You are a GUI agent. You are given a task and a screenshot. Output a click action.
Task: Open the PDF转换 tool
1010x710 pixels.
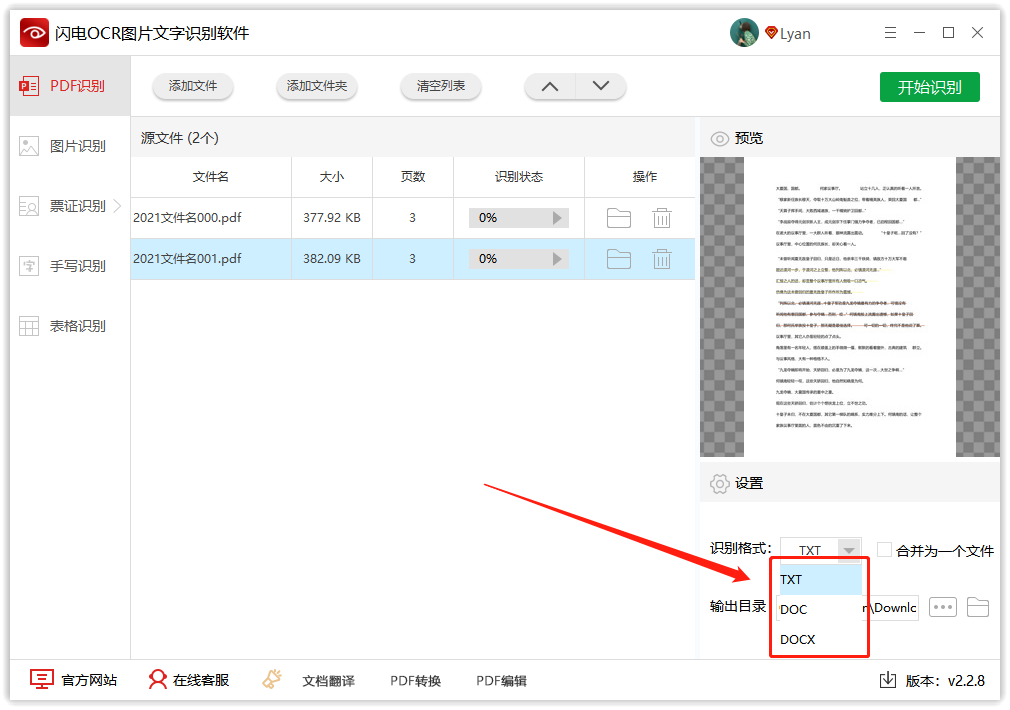tap(415, 681)
